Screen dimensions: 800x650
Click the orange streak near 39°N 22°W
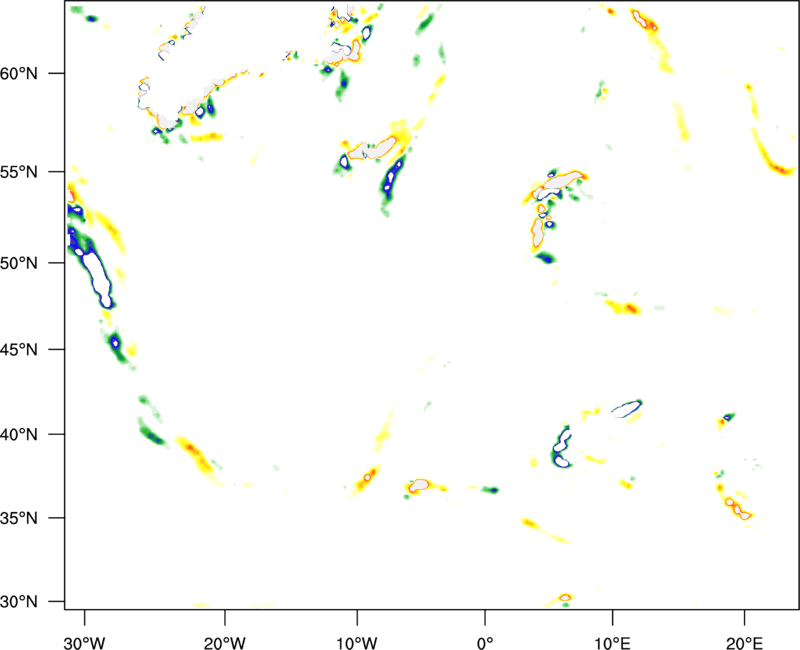(x=191, y=447)
